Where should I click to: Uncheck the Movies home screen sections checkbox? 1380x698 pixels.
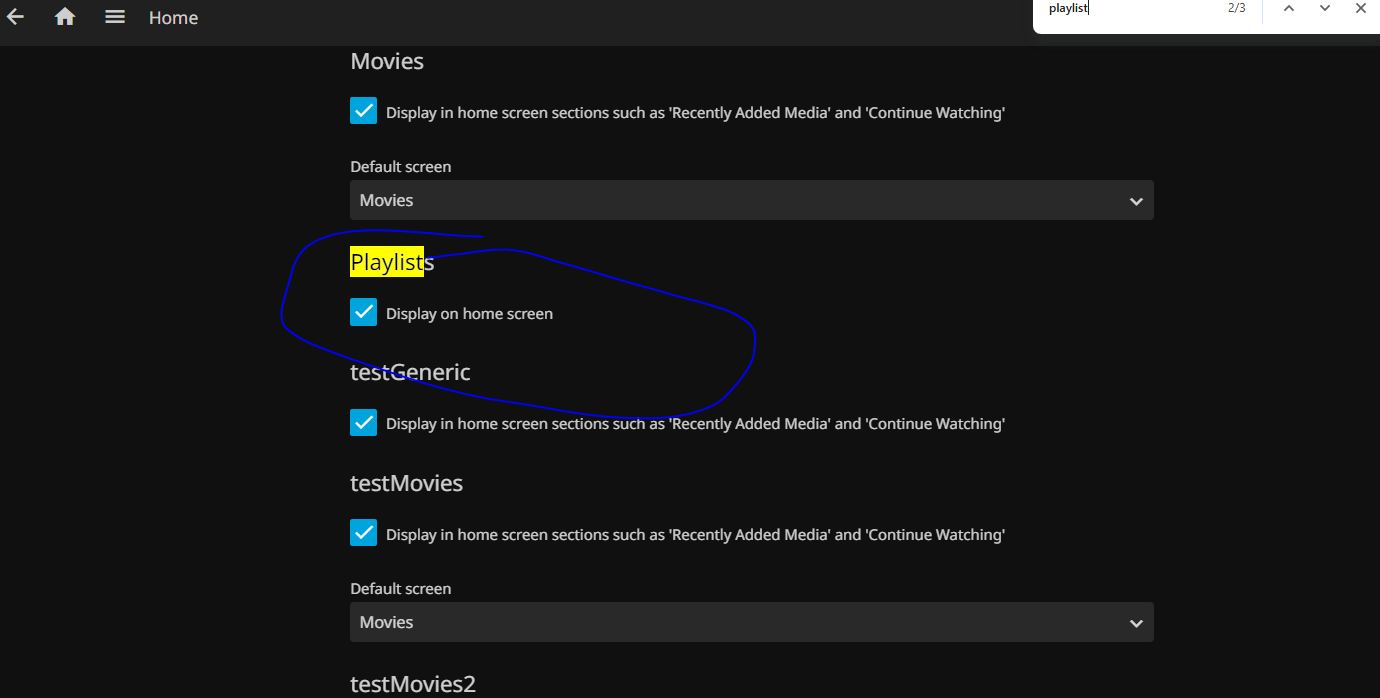point(364,111)
